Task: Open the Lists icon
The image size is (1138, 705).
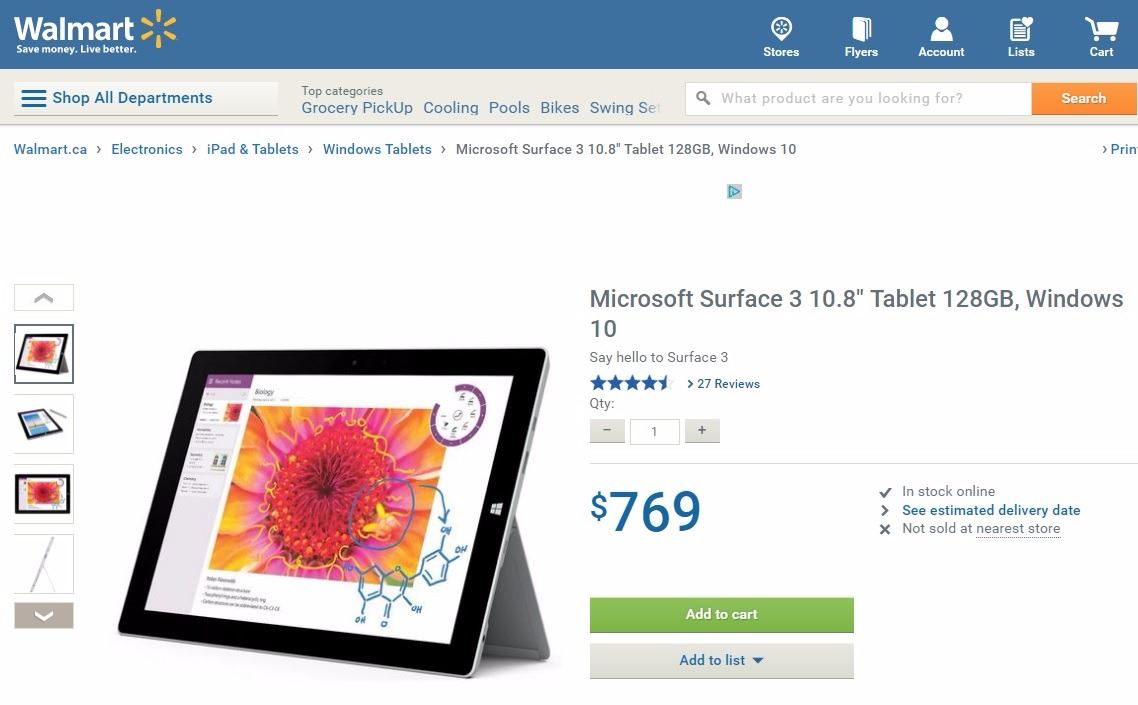Action: [1020, 37]
